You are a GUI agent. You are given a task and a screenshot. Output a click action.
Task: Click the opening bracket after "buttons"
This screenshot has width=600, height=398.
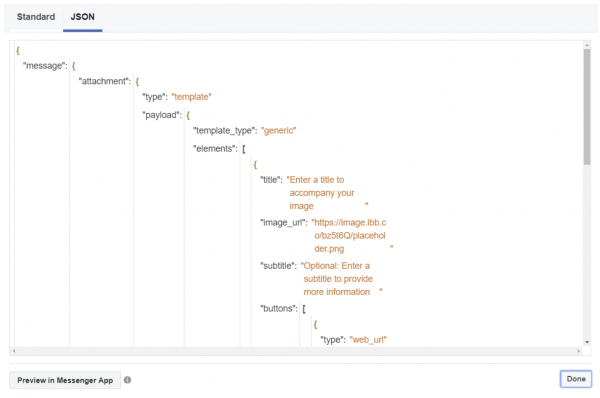pyautogui.click(x=304, y=308)
